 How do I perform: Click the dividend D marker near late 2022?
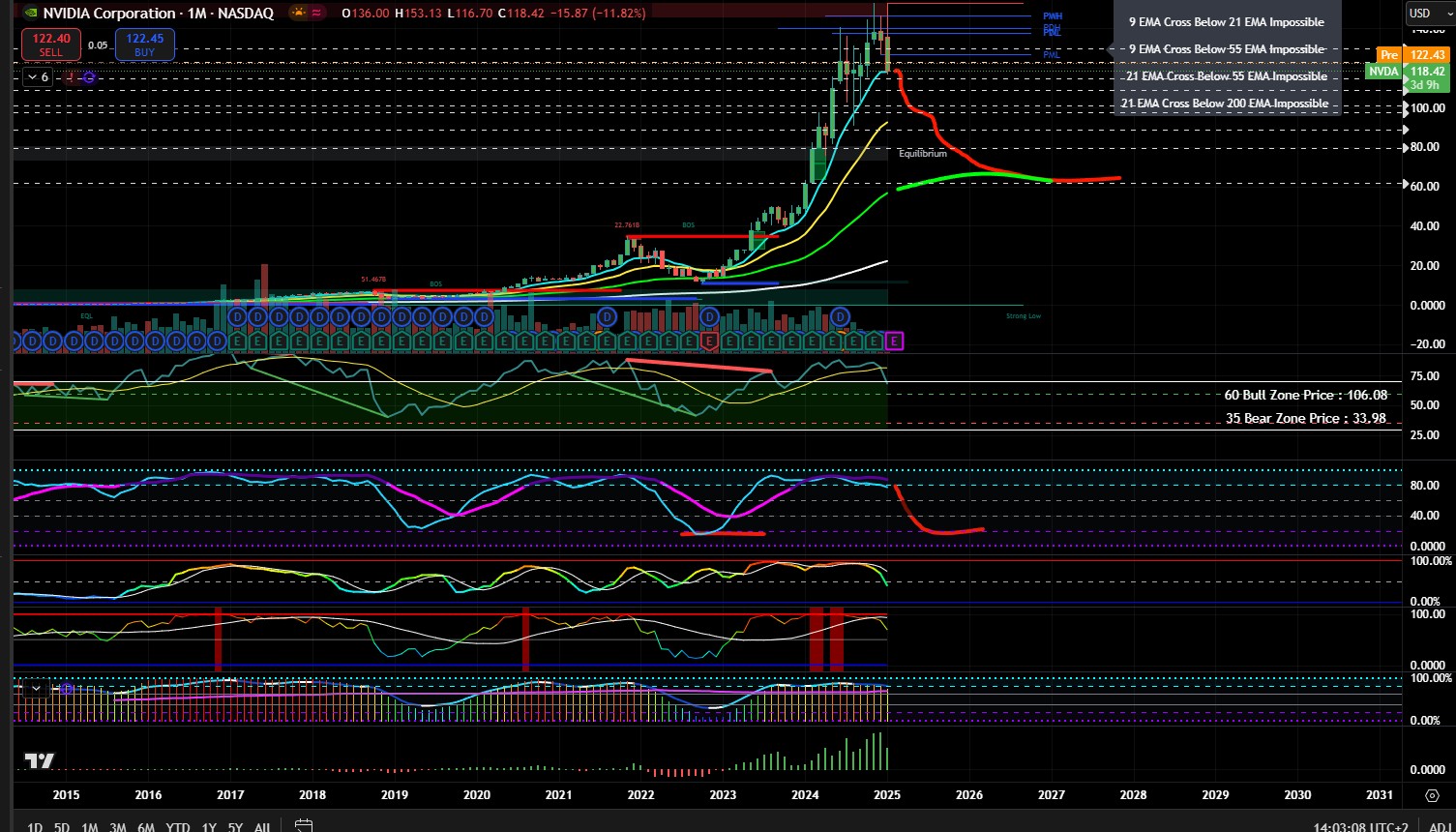[709, 316]
